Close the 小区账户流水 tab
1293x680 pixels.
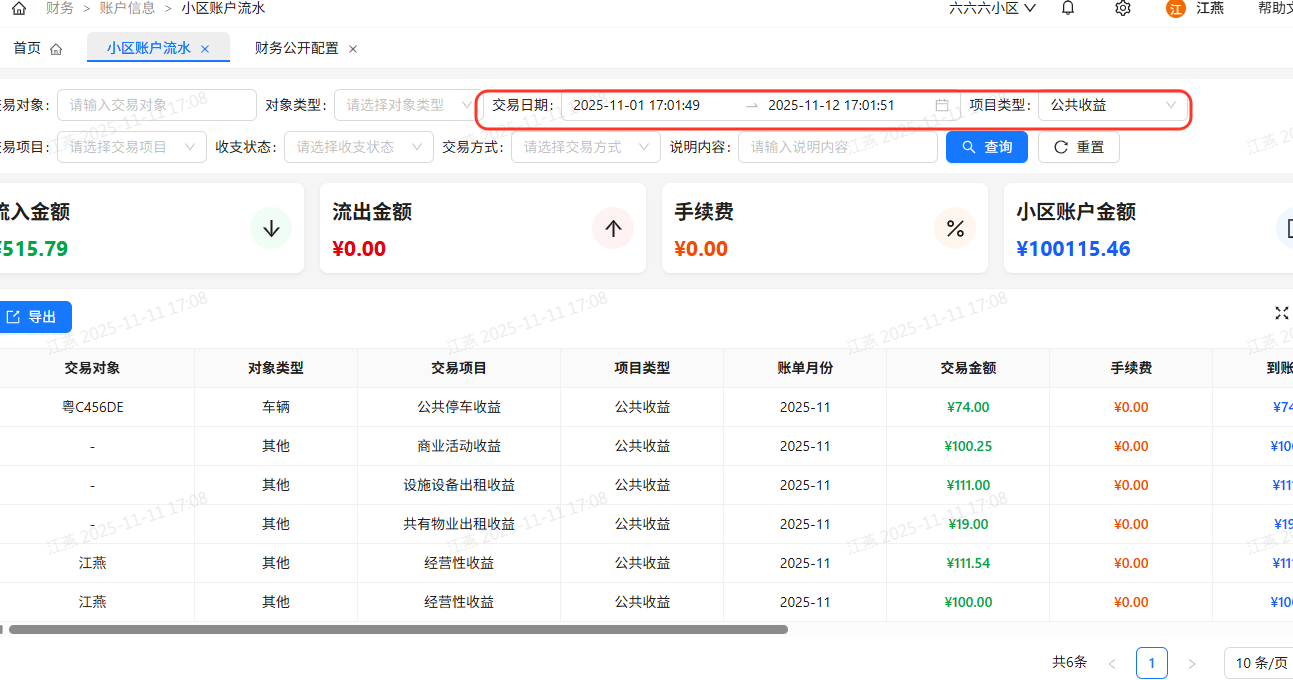[205, 48]
